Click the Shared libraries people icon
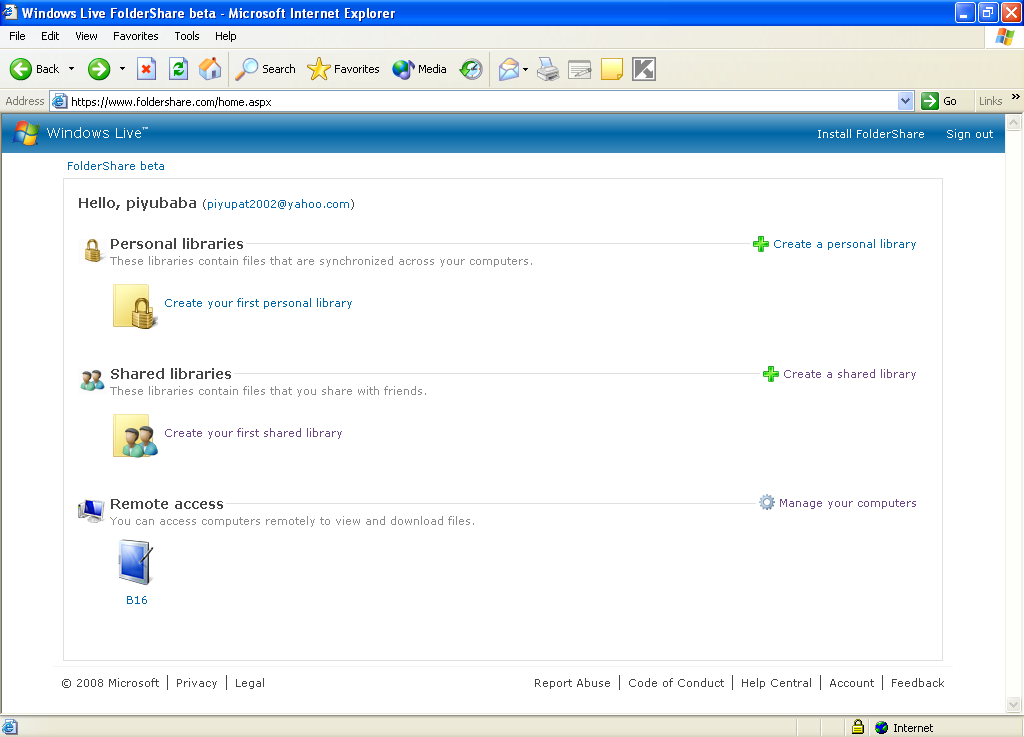Image resolution: width=1024 pixels, height=737 pixels. (92, 380)
